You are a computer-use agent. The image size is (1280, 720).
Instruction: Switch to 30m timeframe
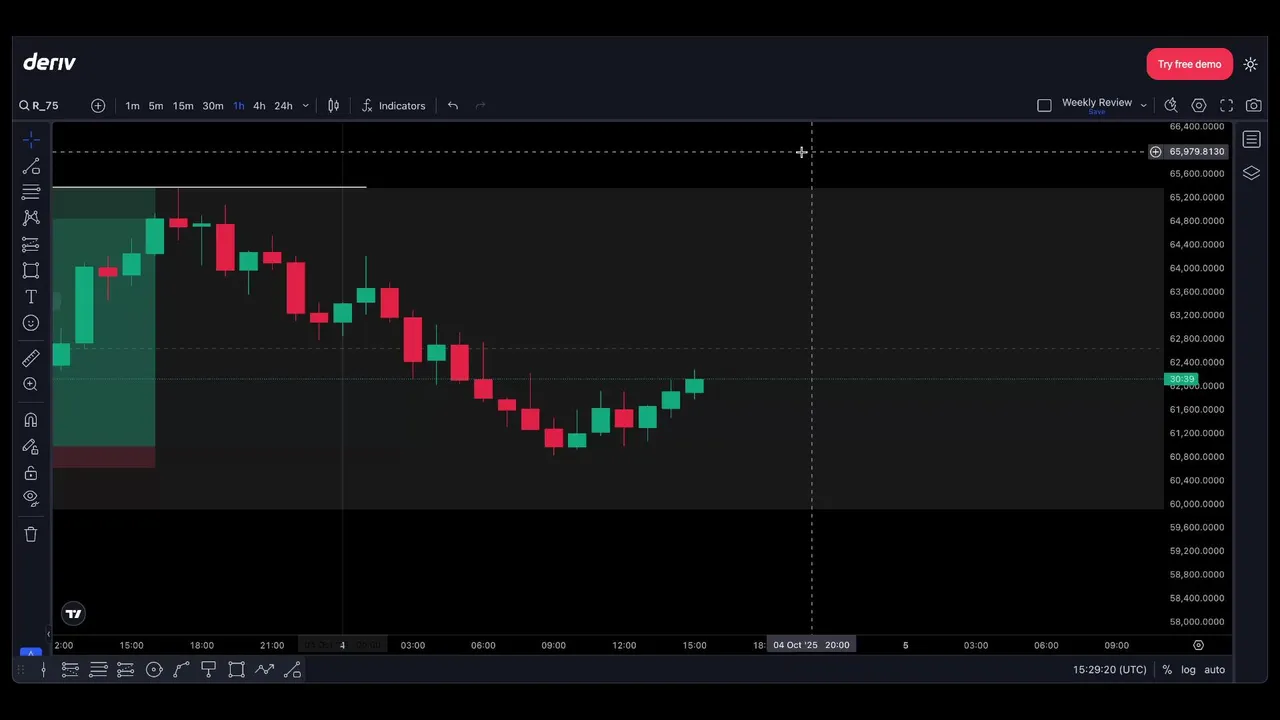[213, 106]
